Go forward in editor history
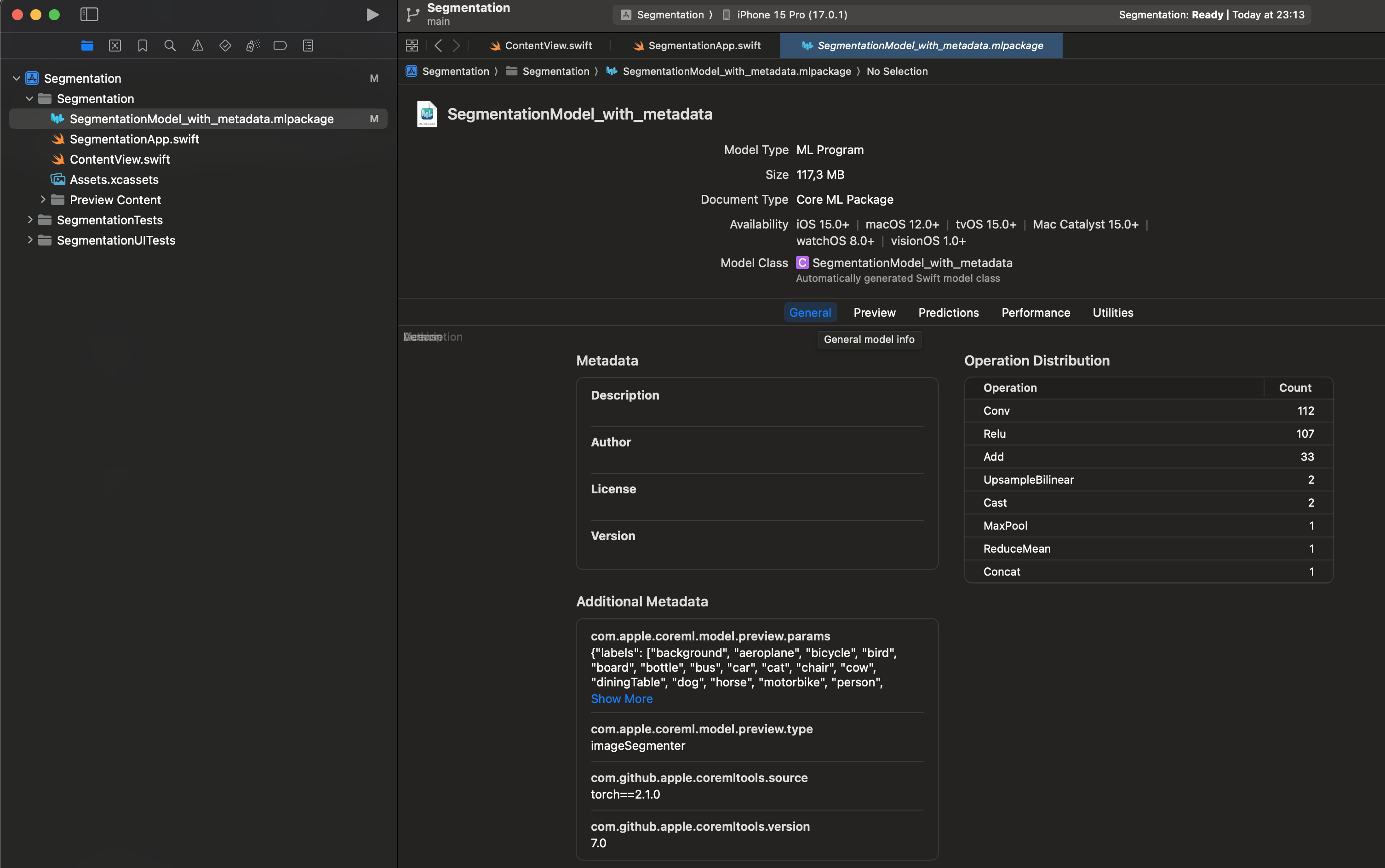Screen dimensions: 1385x868 tap(457, 46)
